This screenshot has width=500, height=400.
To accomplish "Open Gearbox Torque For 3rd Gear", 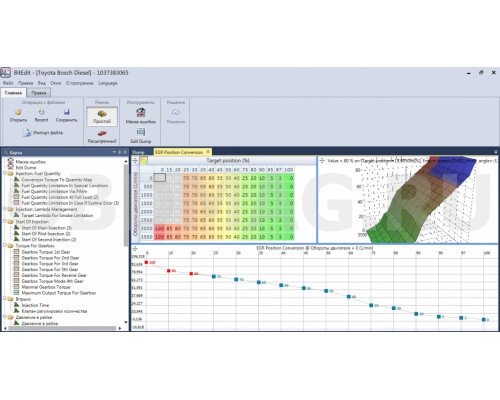I will coord(50,264).
